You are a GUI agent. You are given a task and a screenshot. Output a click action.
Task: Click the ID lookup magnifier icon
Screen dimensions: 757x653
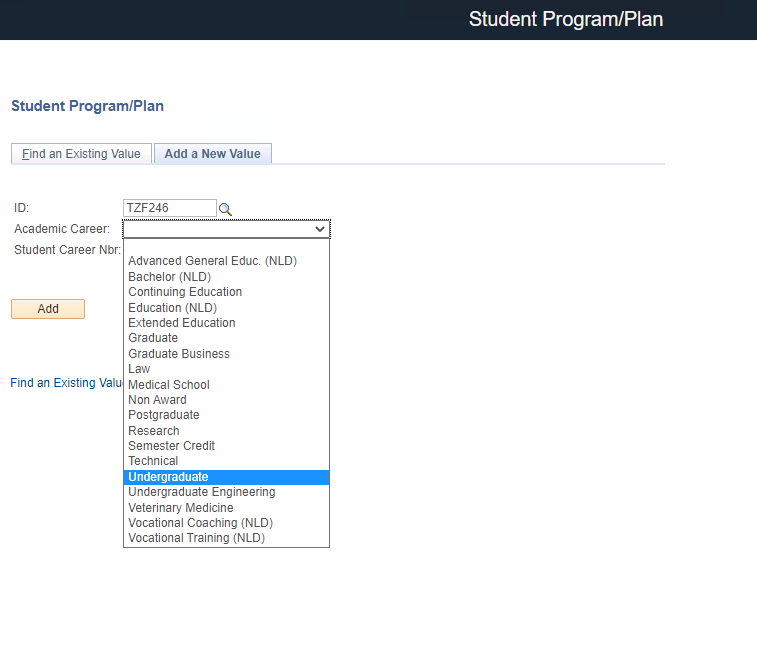pos(225,209)
